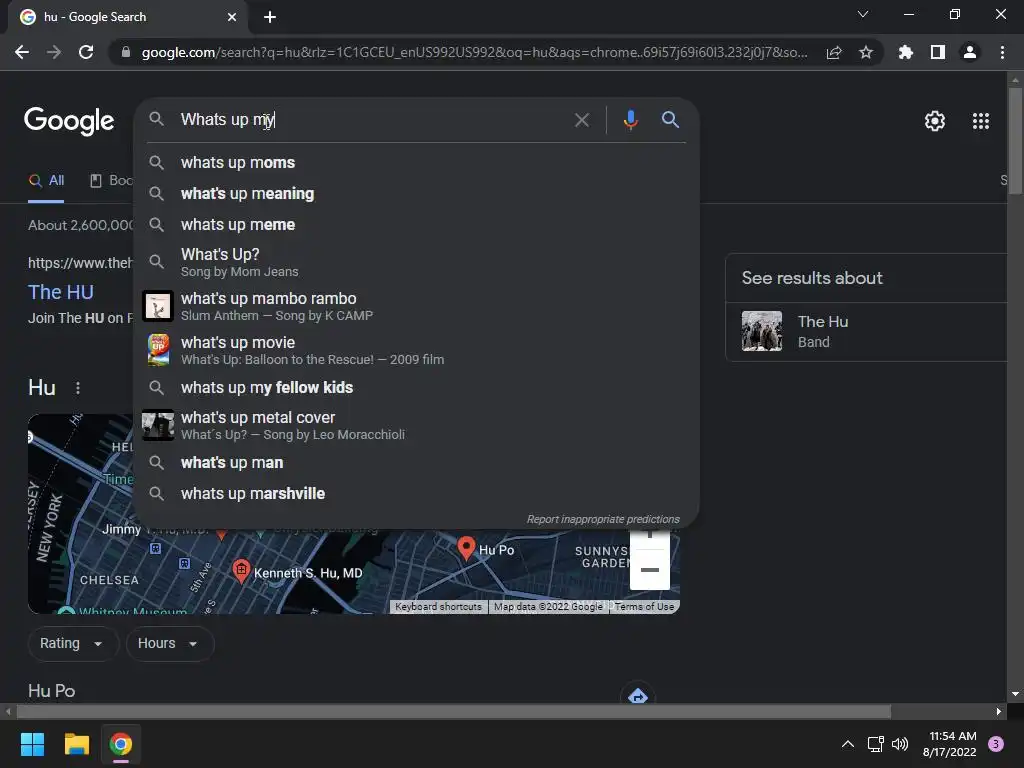
Task: Select suggestion 'whats up meme'
Action: pyautogui.click(x=416, y=225)
